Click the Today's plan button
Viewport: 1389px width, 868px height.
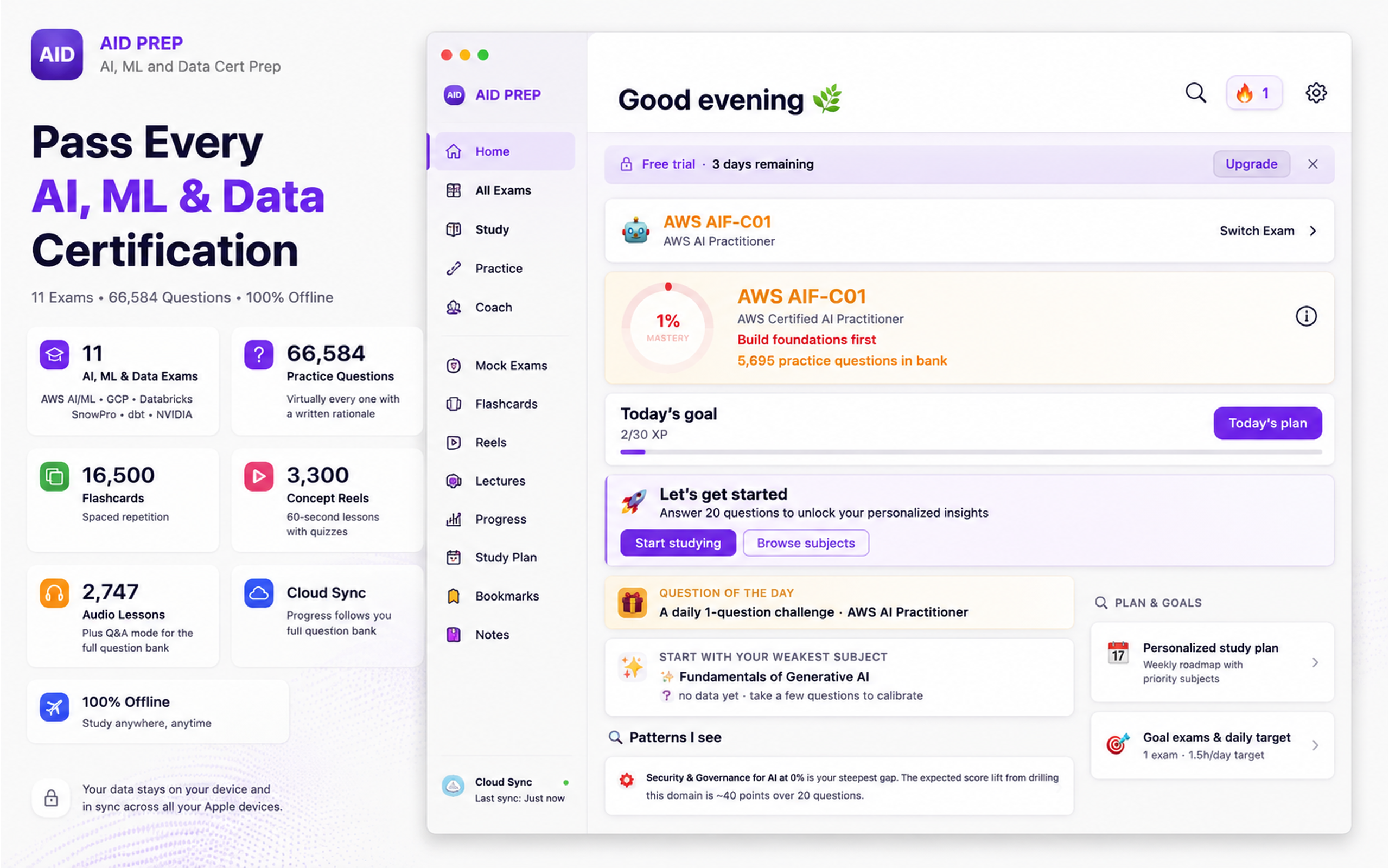point(1267,423)
